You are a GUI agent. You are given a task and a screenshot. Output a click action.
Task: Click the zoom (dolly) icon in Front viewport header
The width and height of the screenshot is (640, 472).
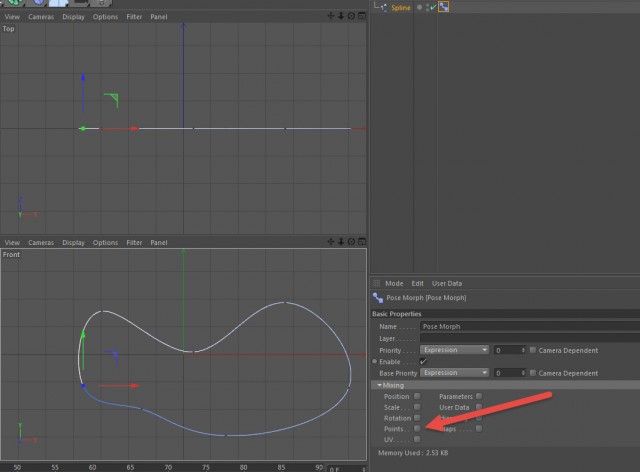click(341, 242)
